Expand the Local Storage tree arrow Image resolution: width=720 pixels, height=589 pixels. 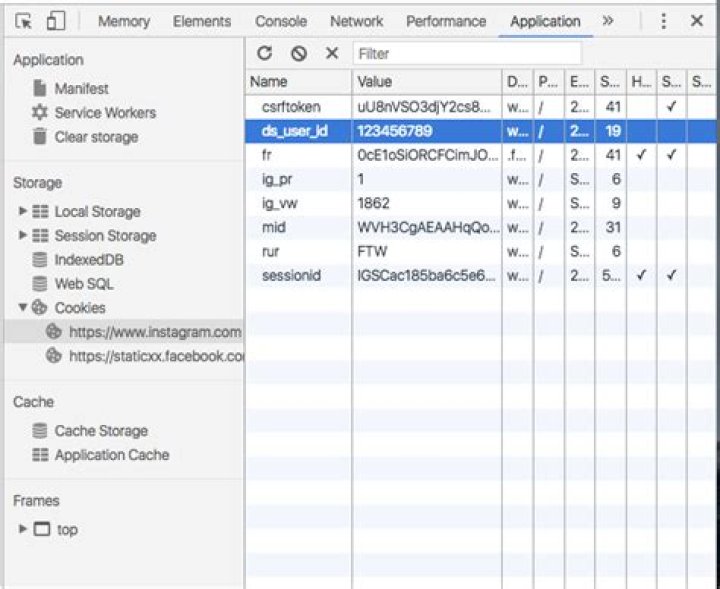tap(22, 211)
